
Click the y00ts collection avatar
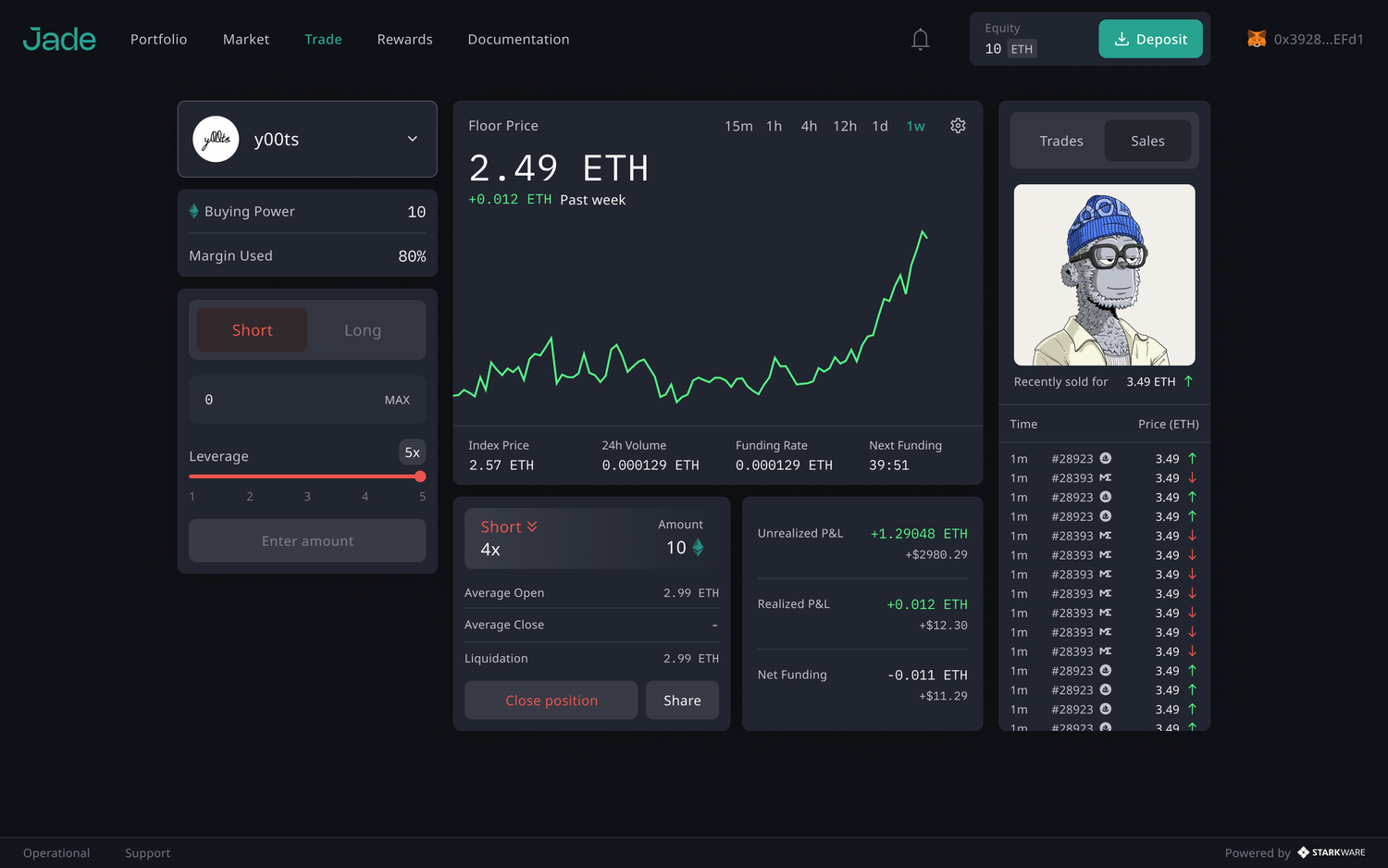point(216,139)
